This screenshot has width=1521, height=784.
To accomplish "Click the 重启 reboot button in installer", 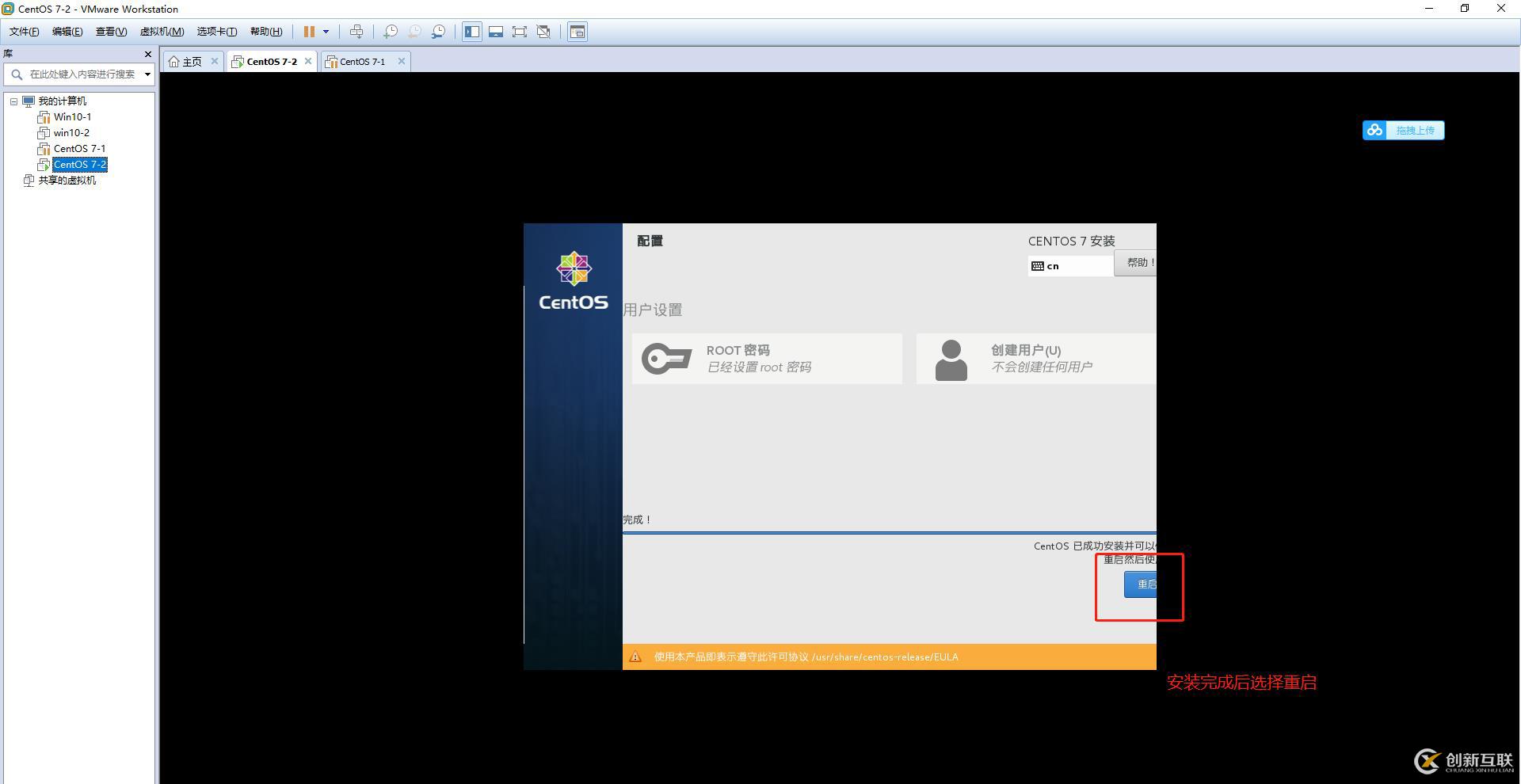I will [x=1141, y=584].
